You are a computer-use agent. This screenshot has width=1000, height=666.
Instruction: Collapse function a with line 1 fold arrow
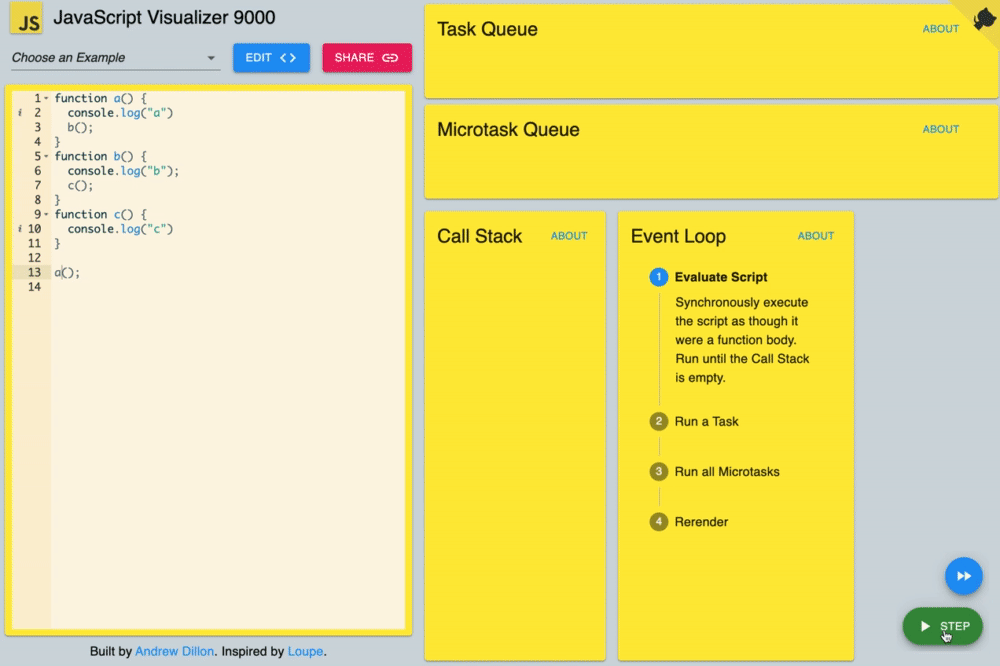(x=45, y=98)
